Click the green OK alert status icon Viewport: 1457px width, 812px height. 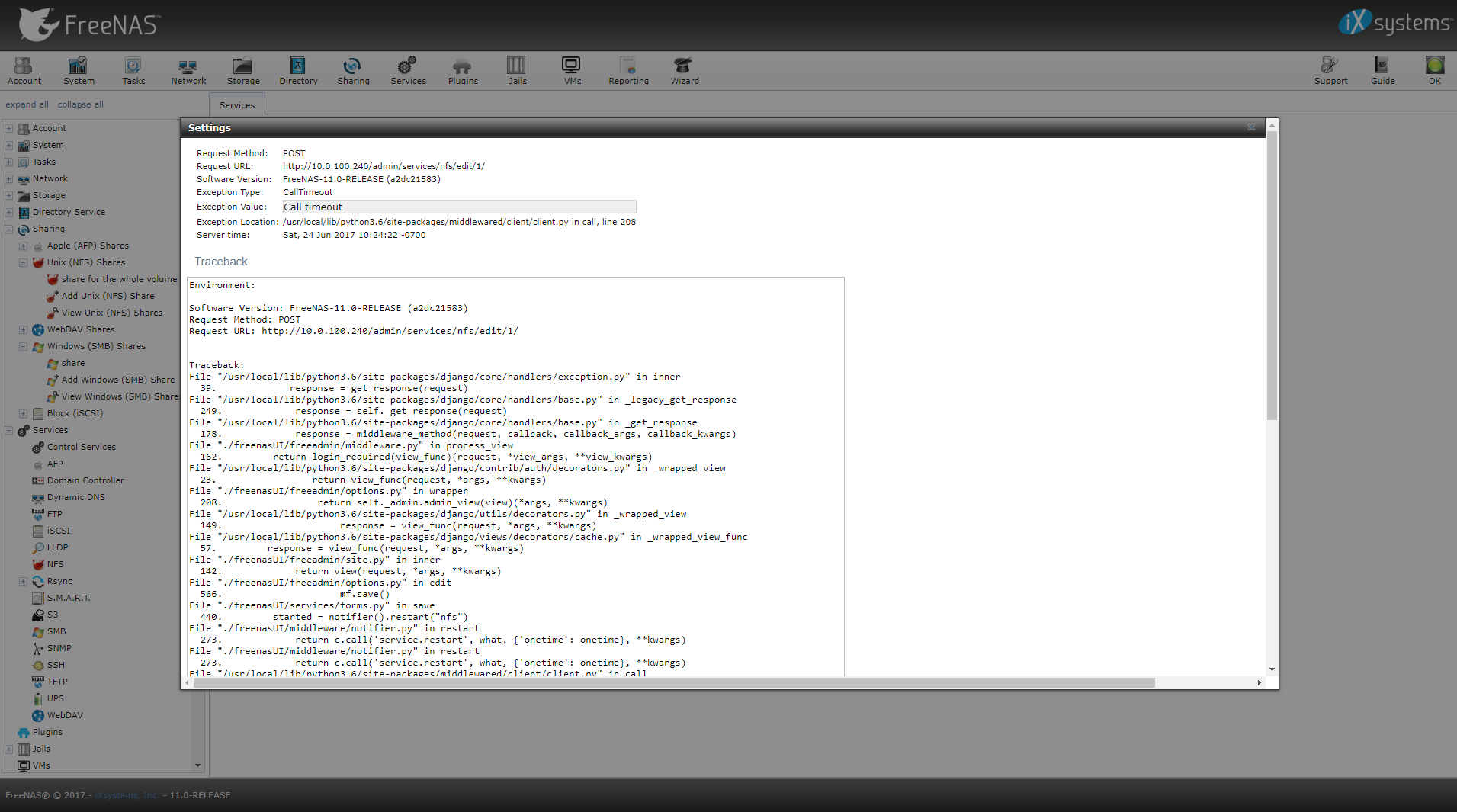click(x=1435, y=71)
